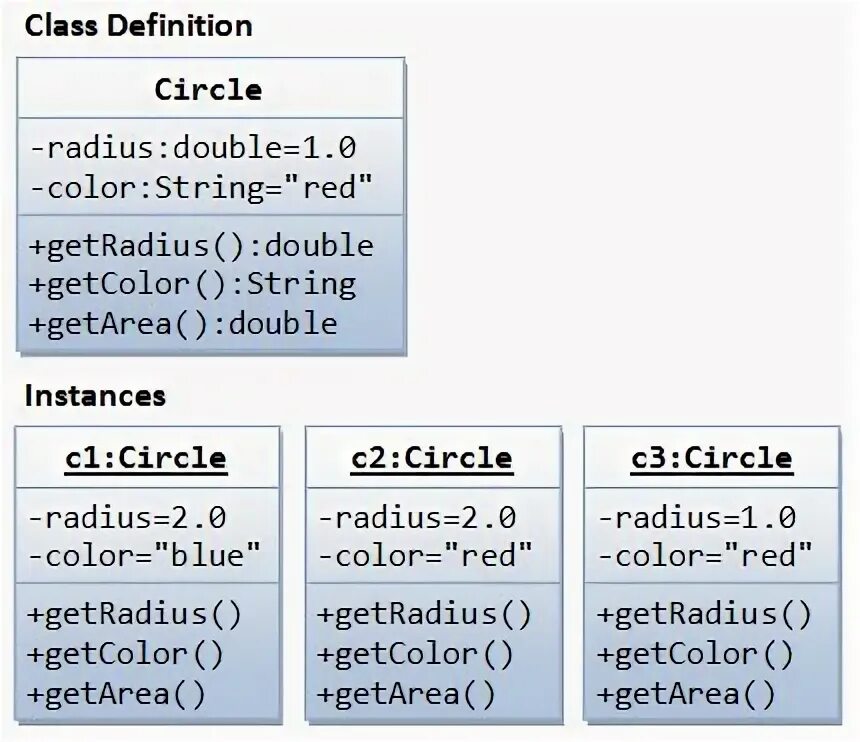
Task: Click color="blue" in c1 instance
Action: point(144,556)
